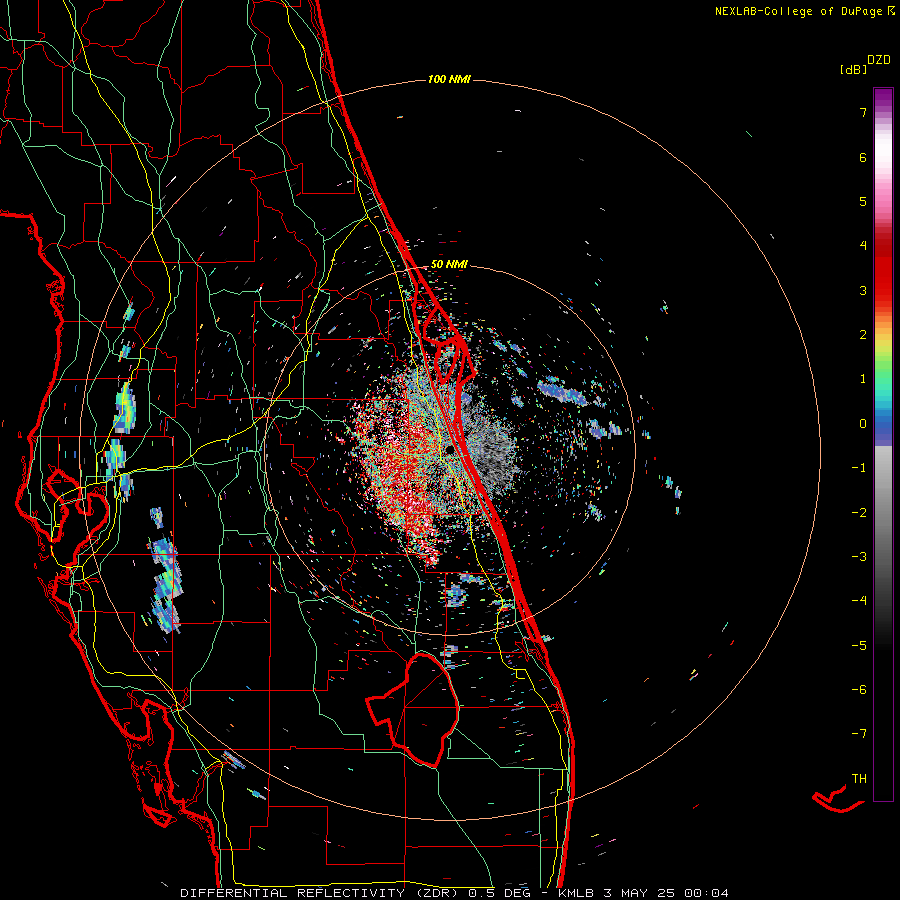
Task: Click the 7 value on the colorbar
Action: click(863, 112)
